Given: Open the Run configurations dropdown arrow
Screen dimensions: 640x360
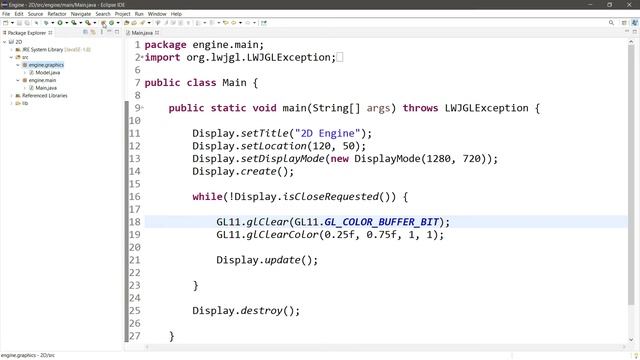Looking at the screenshot, I should pos(67,23).
